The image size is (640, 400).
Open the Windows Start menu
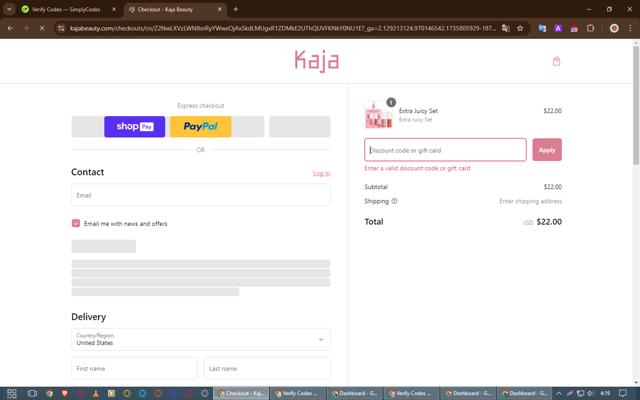(x=11, y=393)
